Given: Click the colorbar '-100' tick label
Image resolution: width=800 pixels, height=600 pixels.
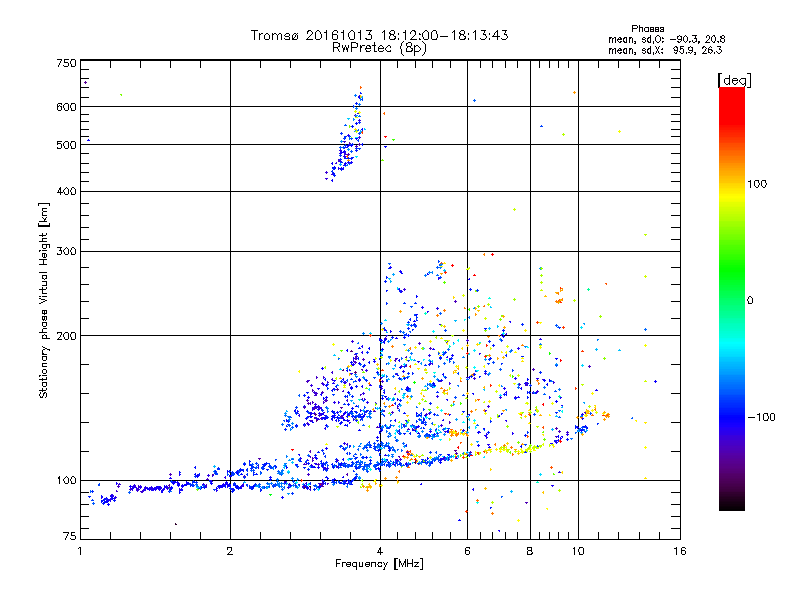Looking at the screenshot, I should [761, 417].
